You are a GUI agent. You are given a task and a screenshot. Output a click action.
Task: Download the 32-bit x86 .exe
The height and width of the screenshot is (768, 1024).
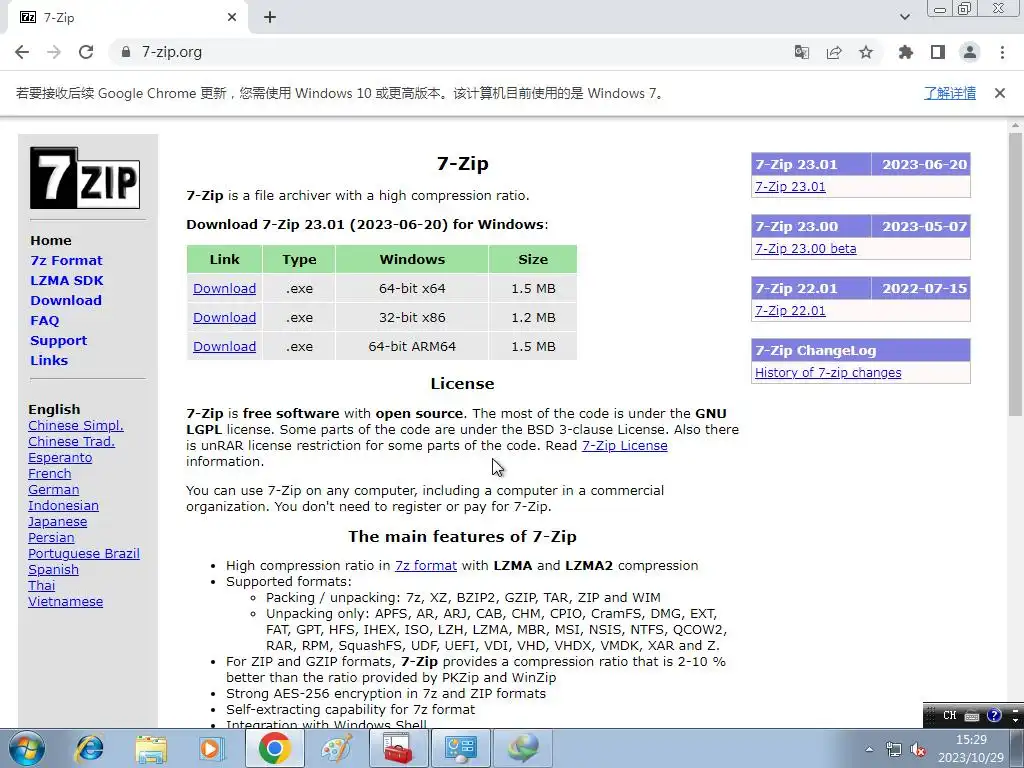coord(225,317)
